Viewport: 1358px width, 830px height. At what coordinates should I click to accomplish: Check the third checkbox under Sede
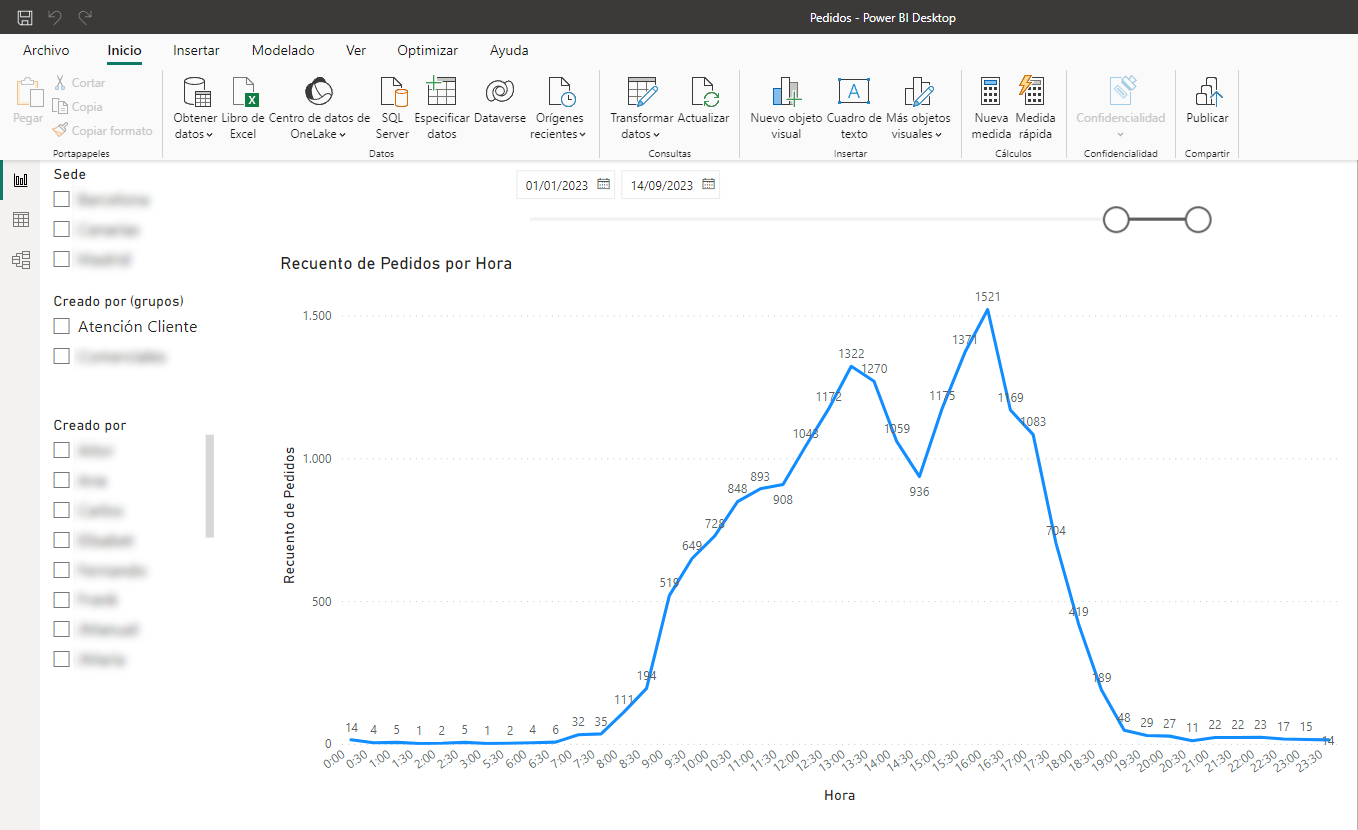coord(62,259)
